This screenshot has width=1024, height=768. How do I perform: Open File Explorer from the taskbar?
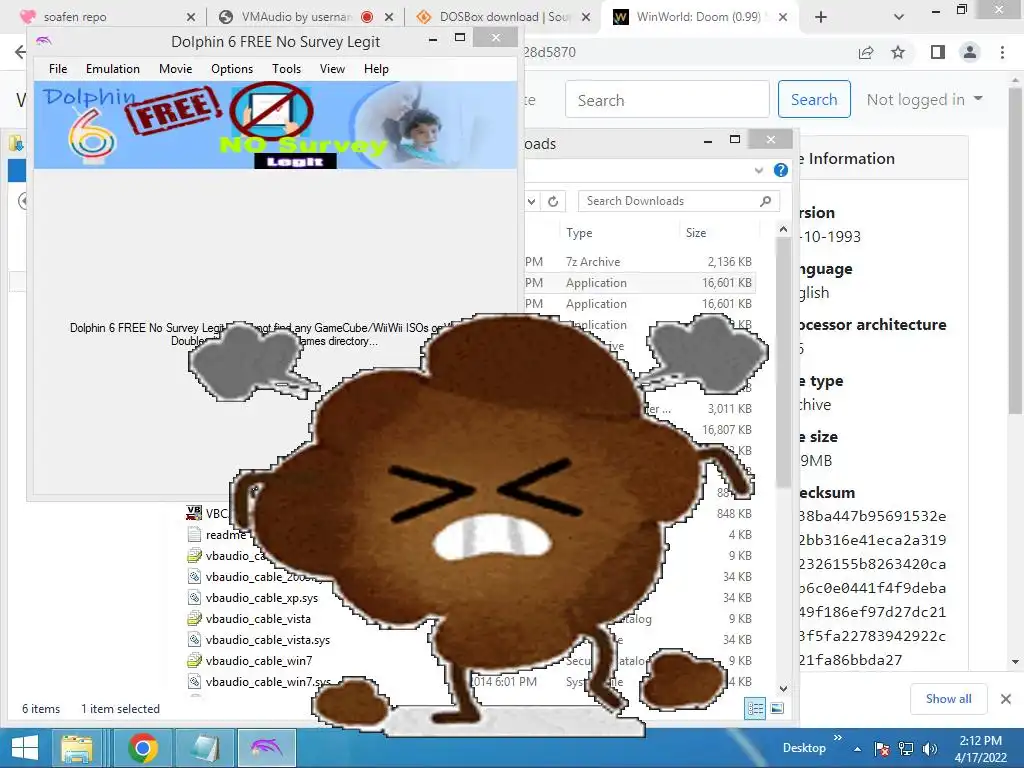coord(77,748)
